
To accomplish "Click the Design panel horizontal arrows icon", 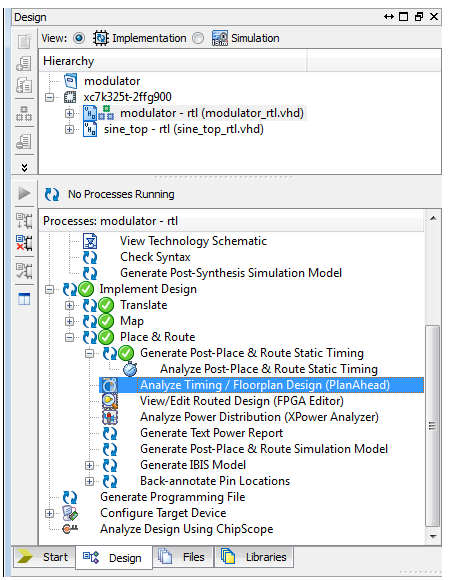I will 389,17.
